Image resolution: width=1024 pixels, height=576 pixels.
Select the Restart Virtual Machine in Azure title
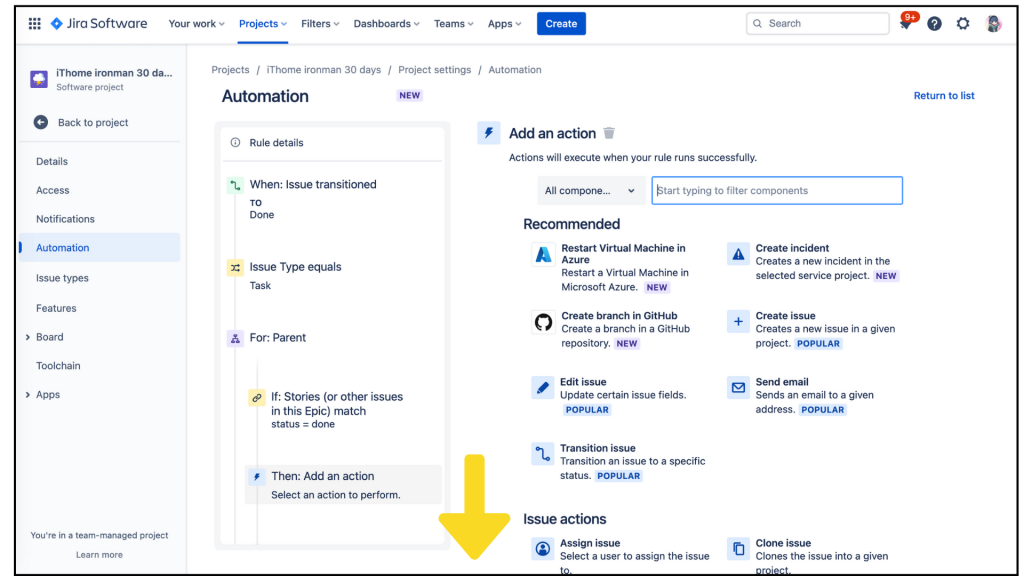point(624,254)
